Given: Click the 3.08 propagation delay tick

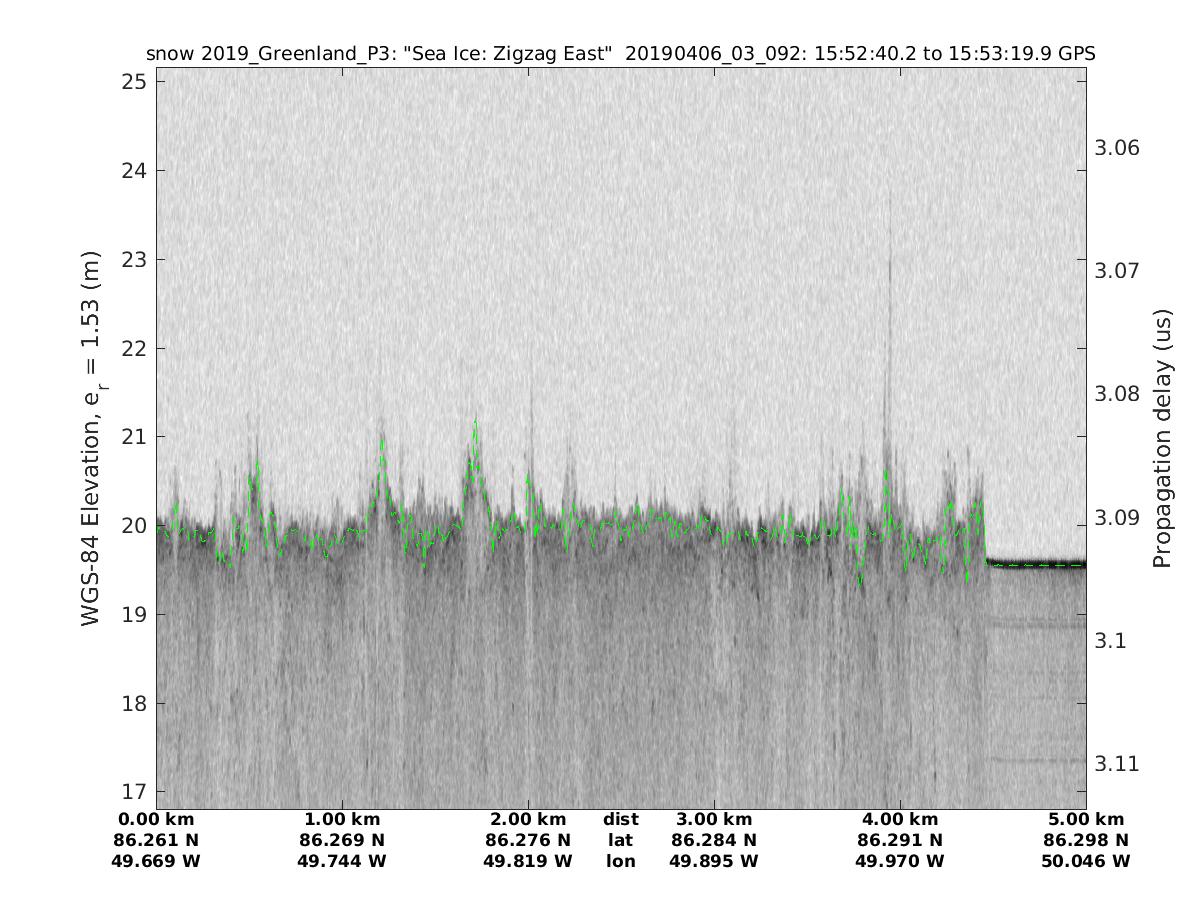Looking at the screenshot, I should pos(1117,394).
